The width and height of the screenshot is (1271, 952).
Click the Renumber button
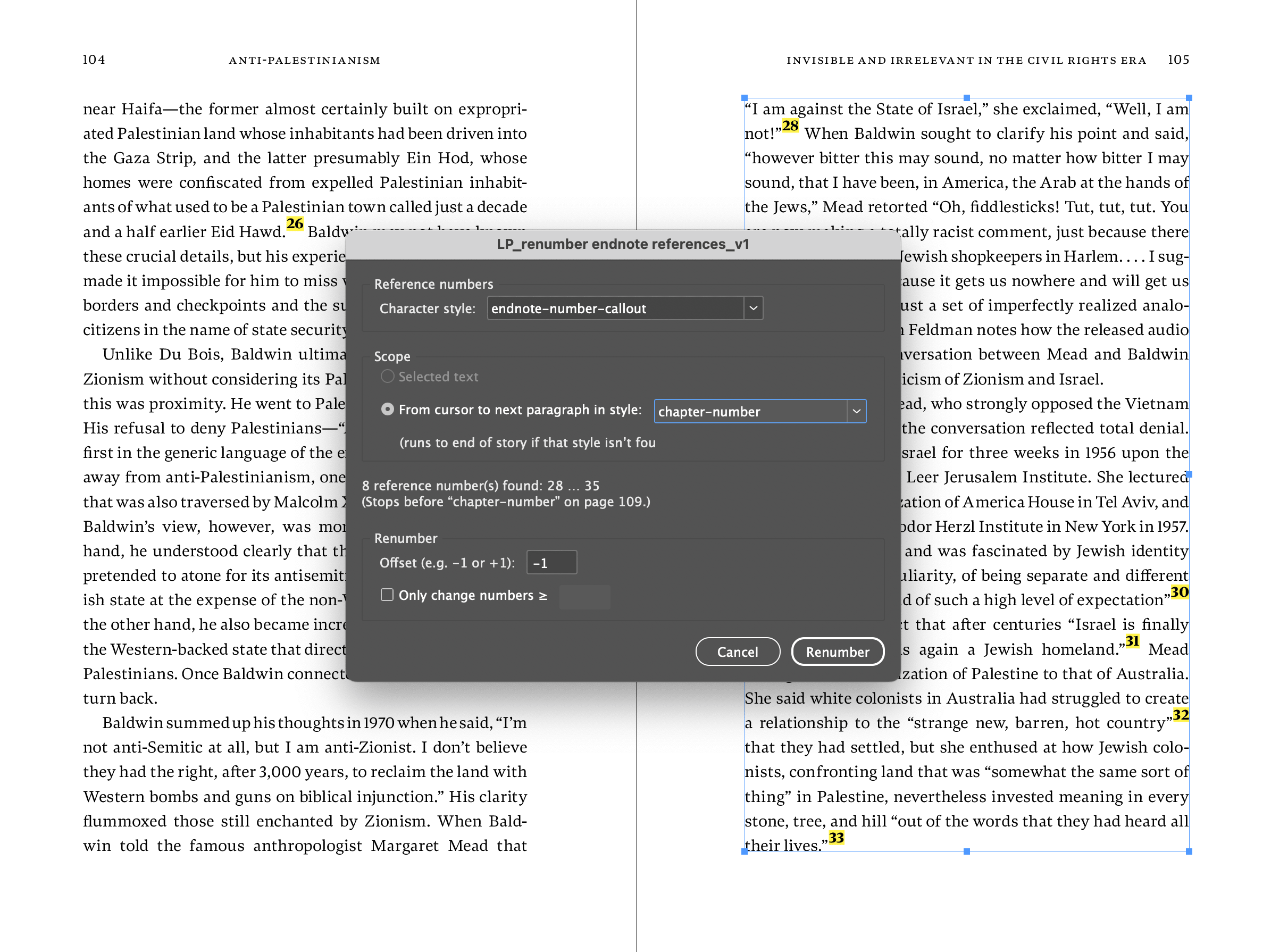[837, 652]
